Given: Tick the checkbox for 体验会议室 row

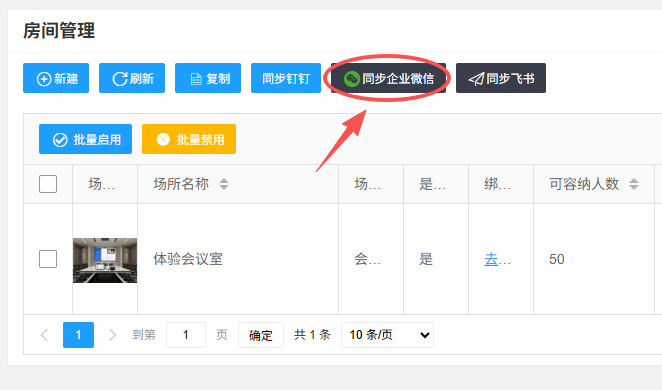Looking at the screenshot, I should tap(48, 259).
